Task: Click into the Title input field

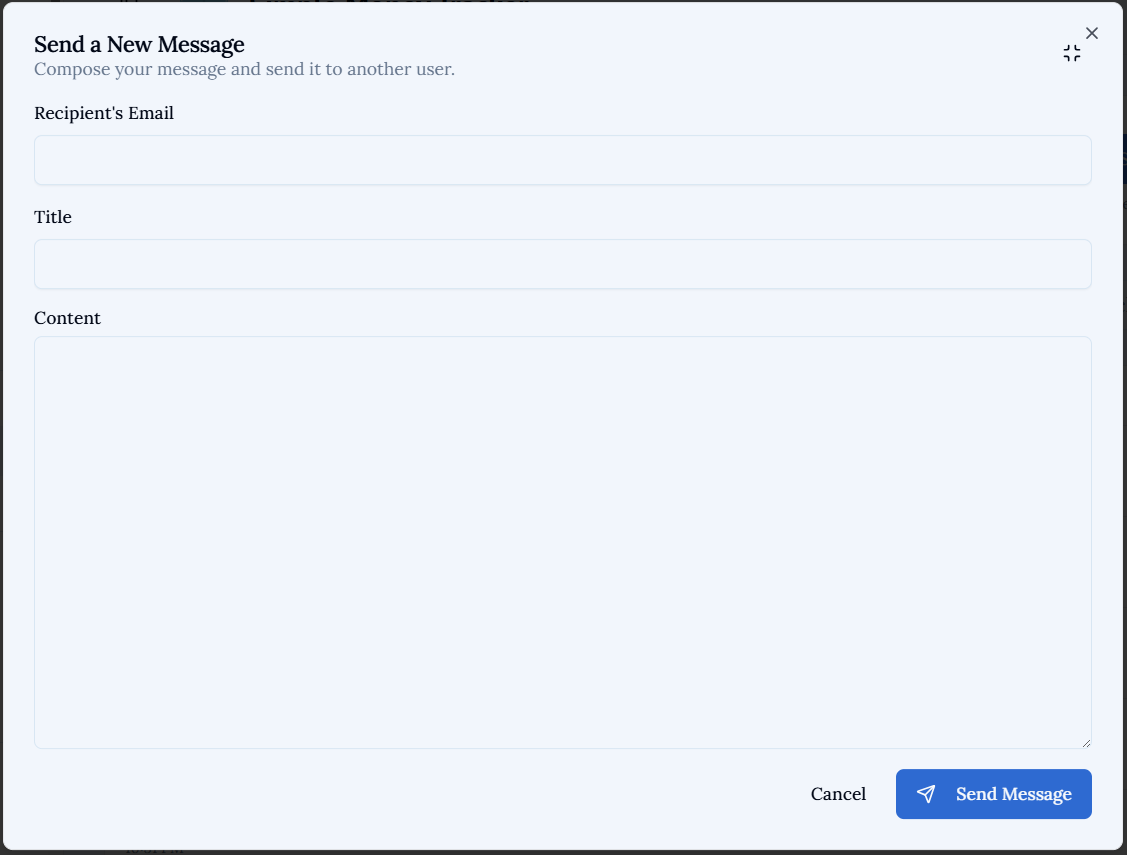Action: click(x=562, y=264)
